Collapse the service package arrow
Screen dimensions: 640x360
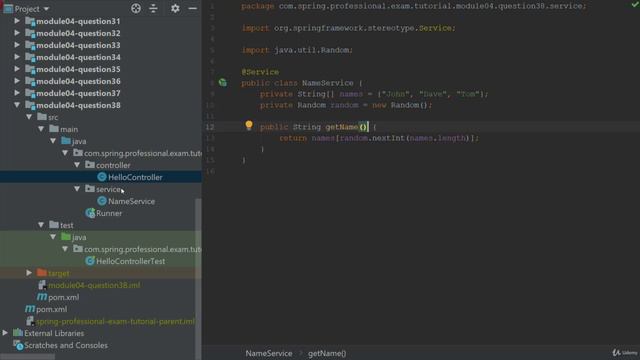[77, 189]
